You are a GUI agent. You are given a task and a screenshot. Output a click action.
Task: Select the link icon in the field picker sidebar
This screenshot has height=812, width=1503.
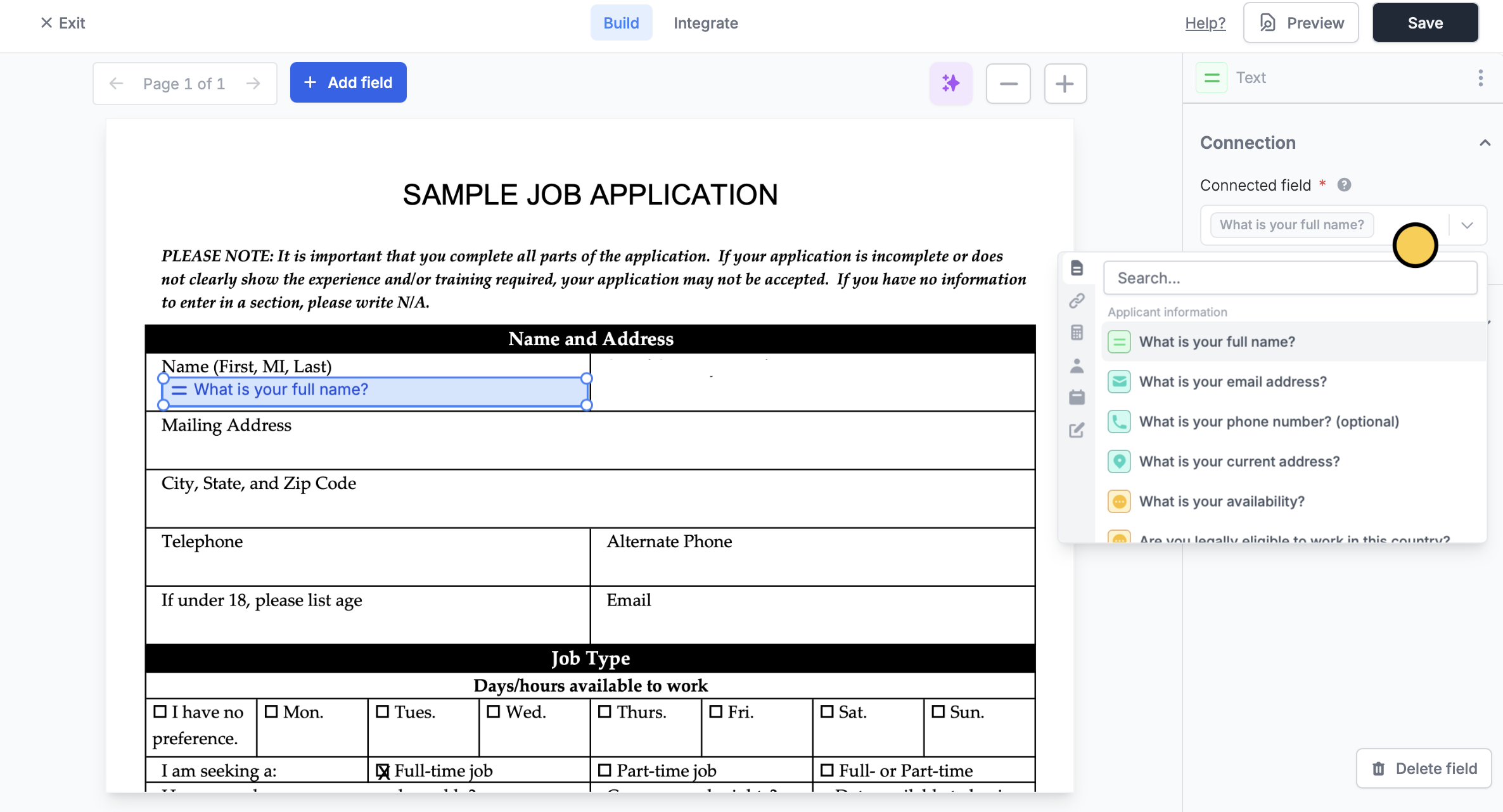pos(1077,300)
